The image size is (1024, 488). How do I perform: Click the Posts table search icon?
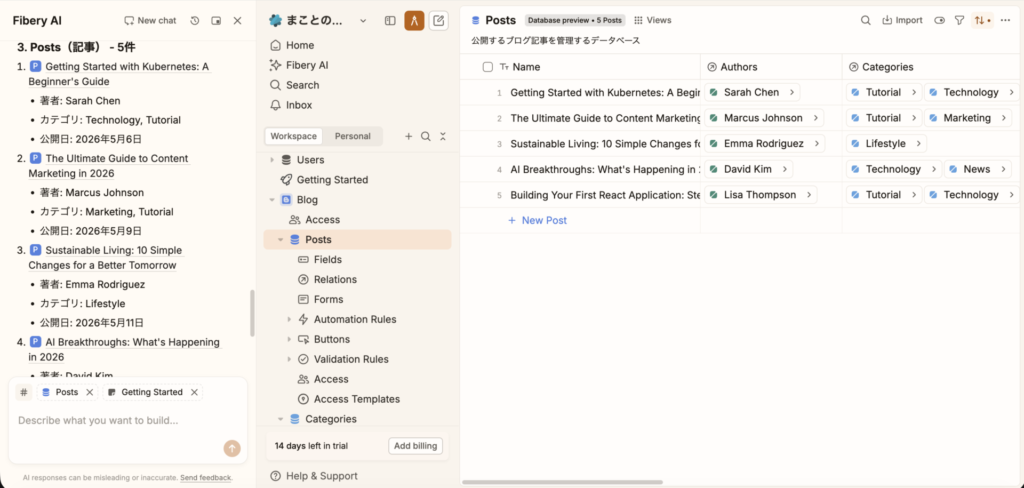tap(865, 20)
